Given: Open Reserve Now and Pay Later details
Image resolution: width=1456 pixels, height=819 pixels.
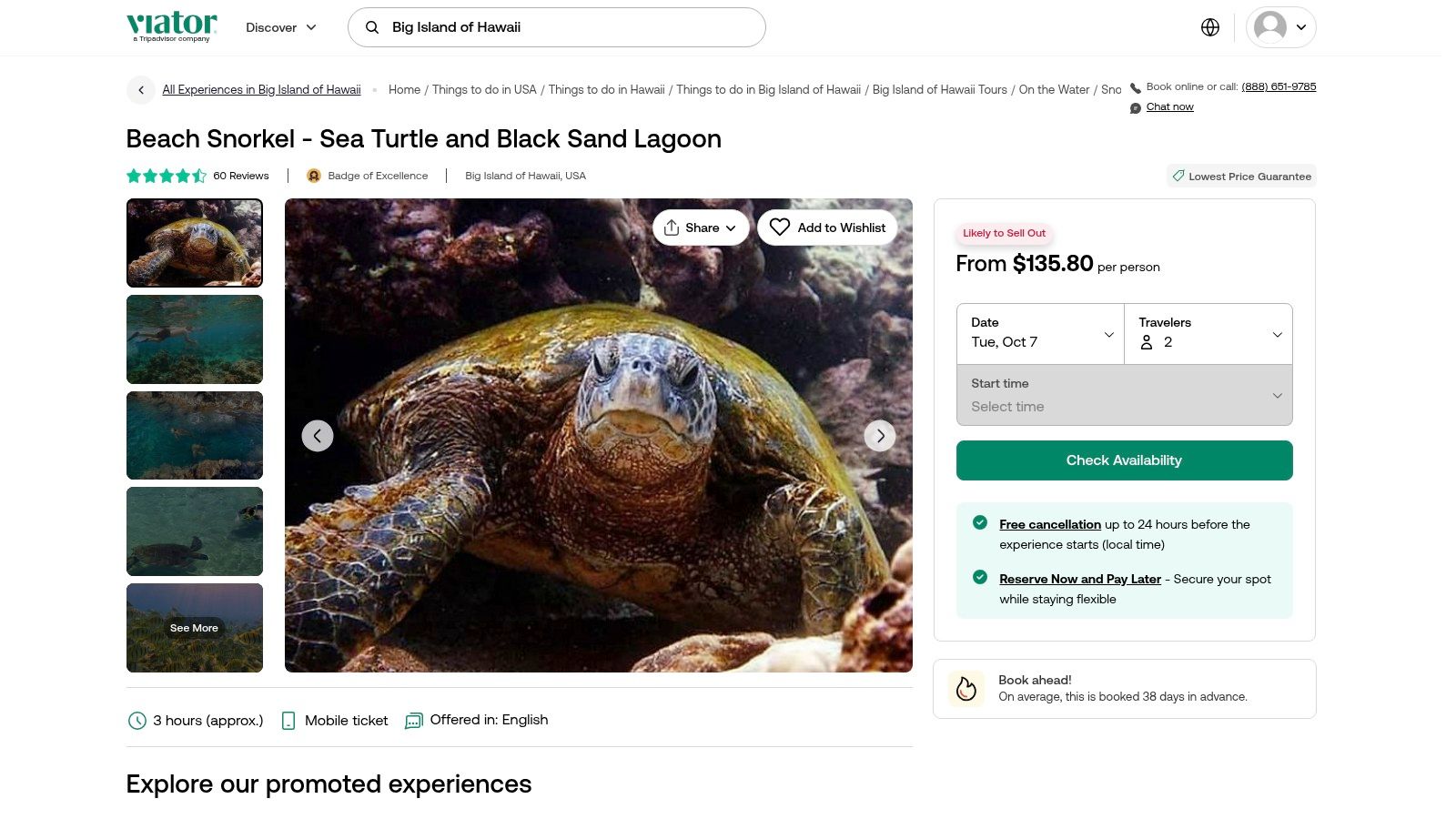Looking at the screenshot, I should (x=1079, y=579).
